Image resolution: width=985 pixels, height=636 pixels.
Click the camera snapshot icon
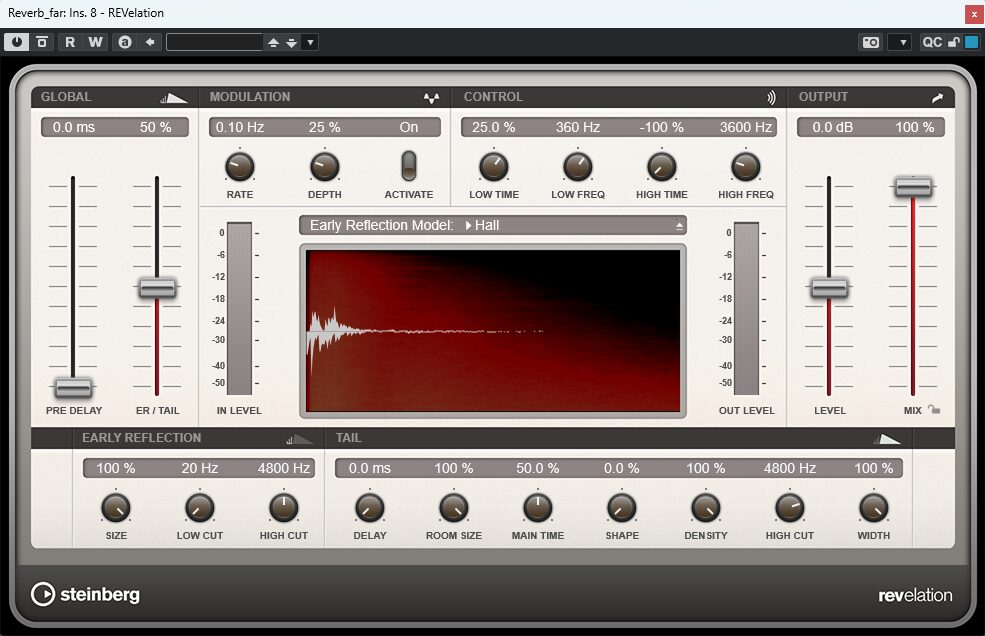pyautogui.click(x=871, y=42)
